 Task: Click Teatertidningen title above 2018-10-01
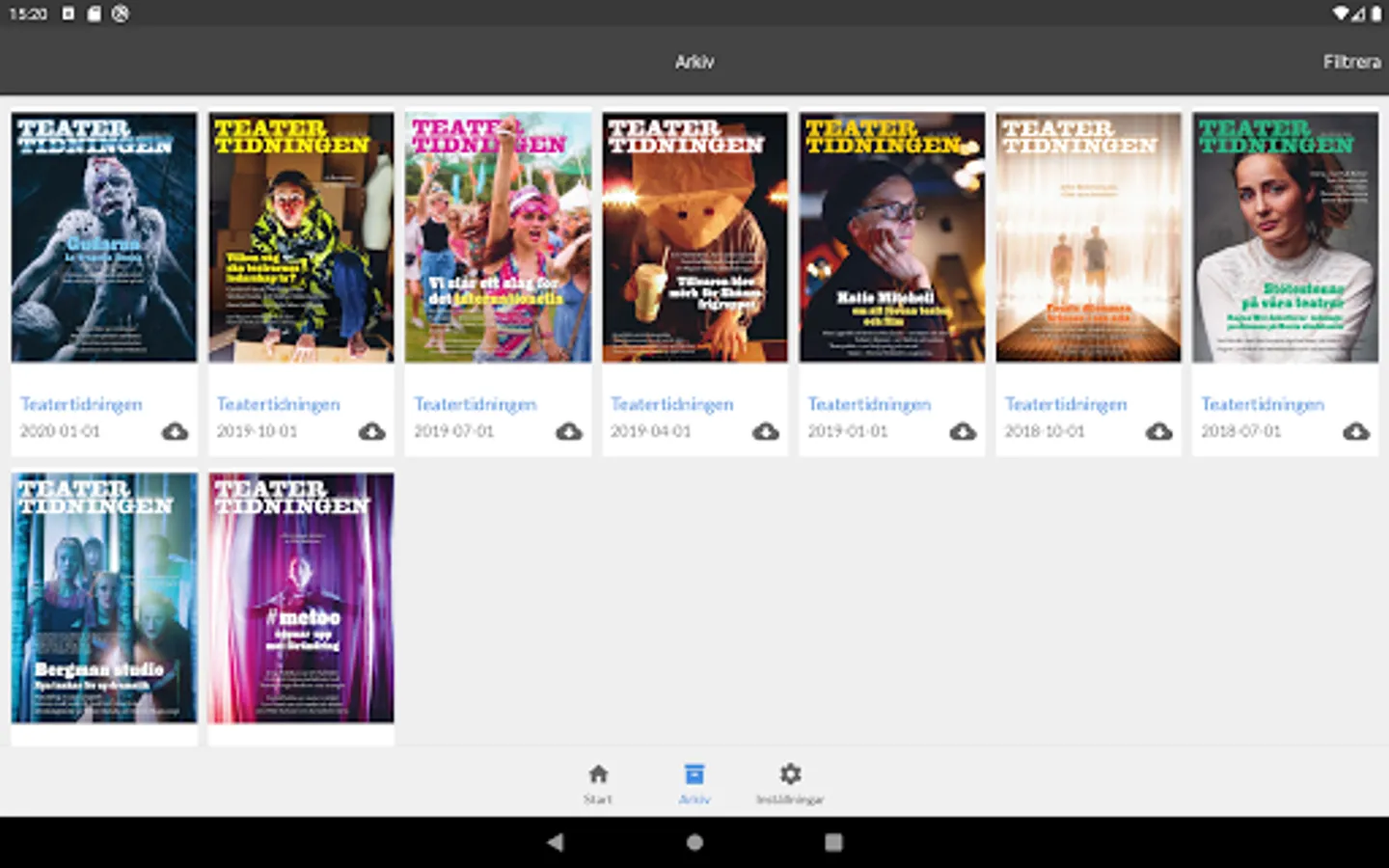click(1066, 404)
